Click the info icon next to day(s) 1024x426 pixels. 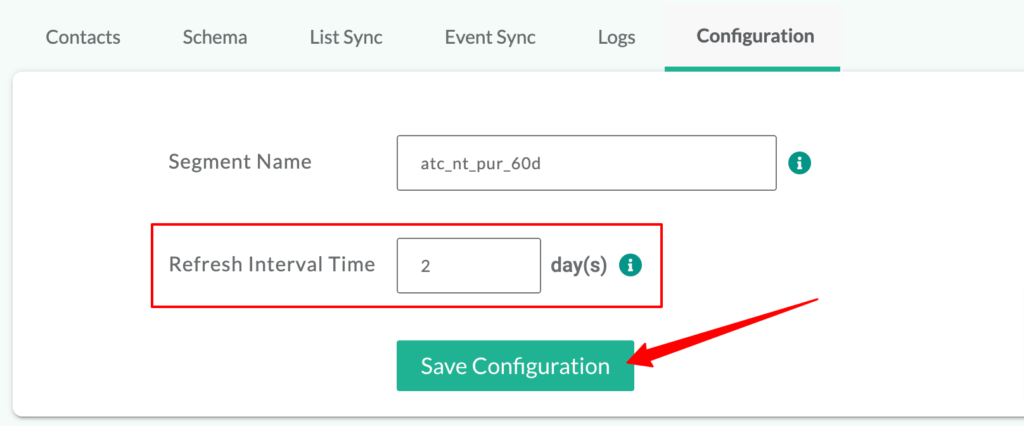(630, 265)
